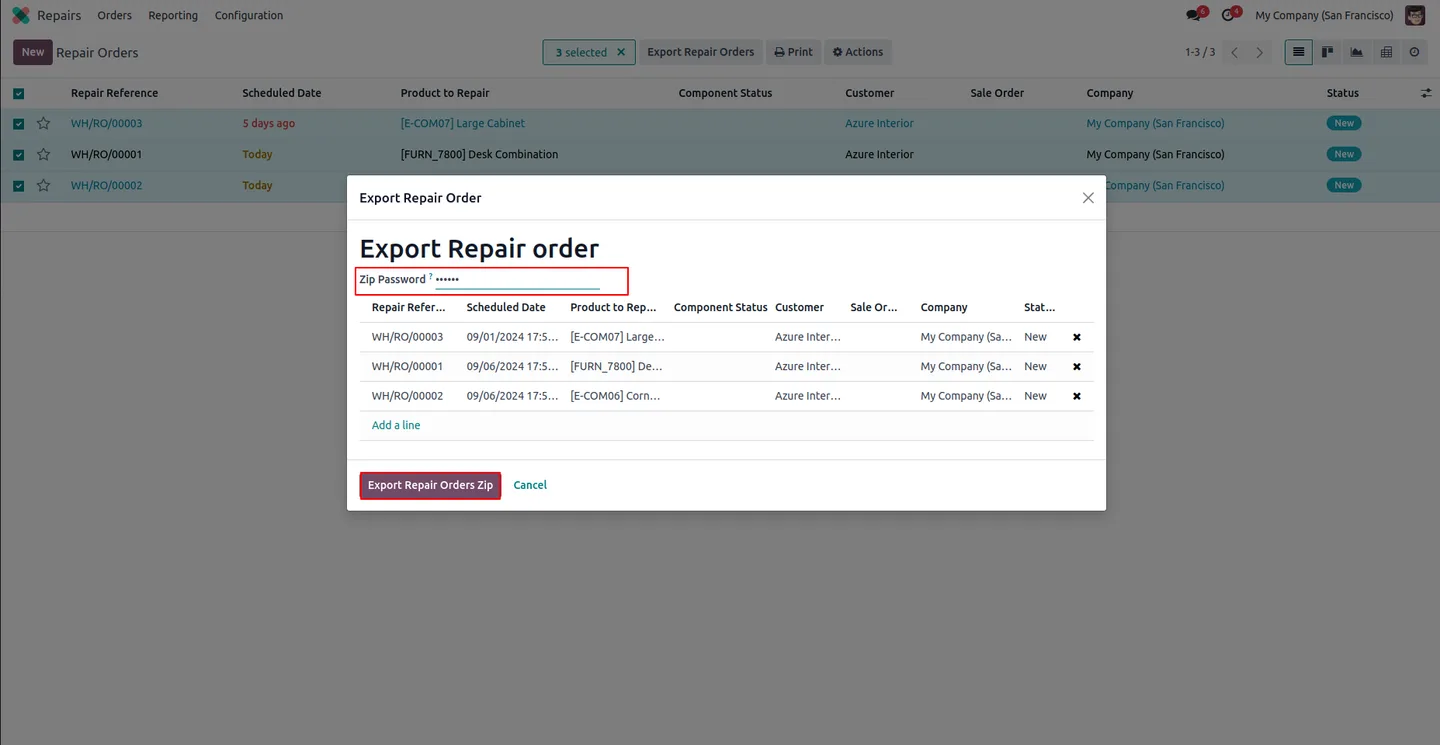Click Export Repair Orders Zip button

click(x=430, y=485)
